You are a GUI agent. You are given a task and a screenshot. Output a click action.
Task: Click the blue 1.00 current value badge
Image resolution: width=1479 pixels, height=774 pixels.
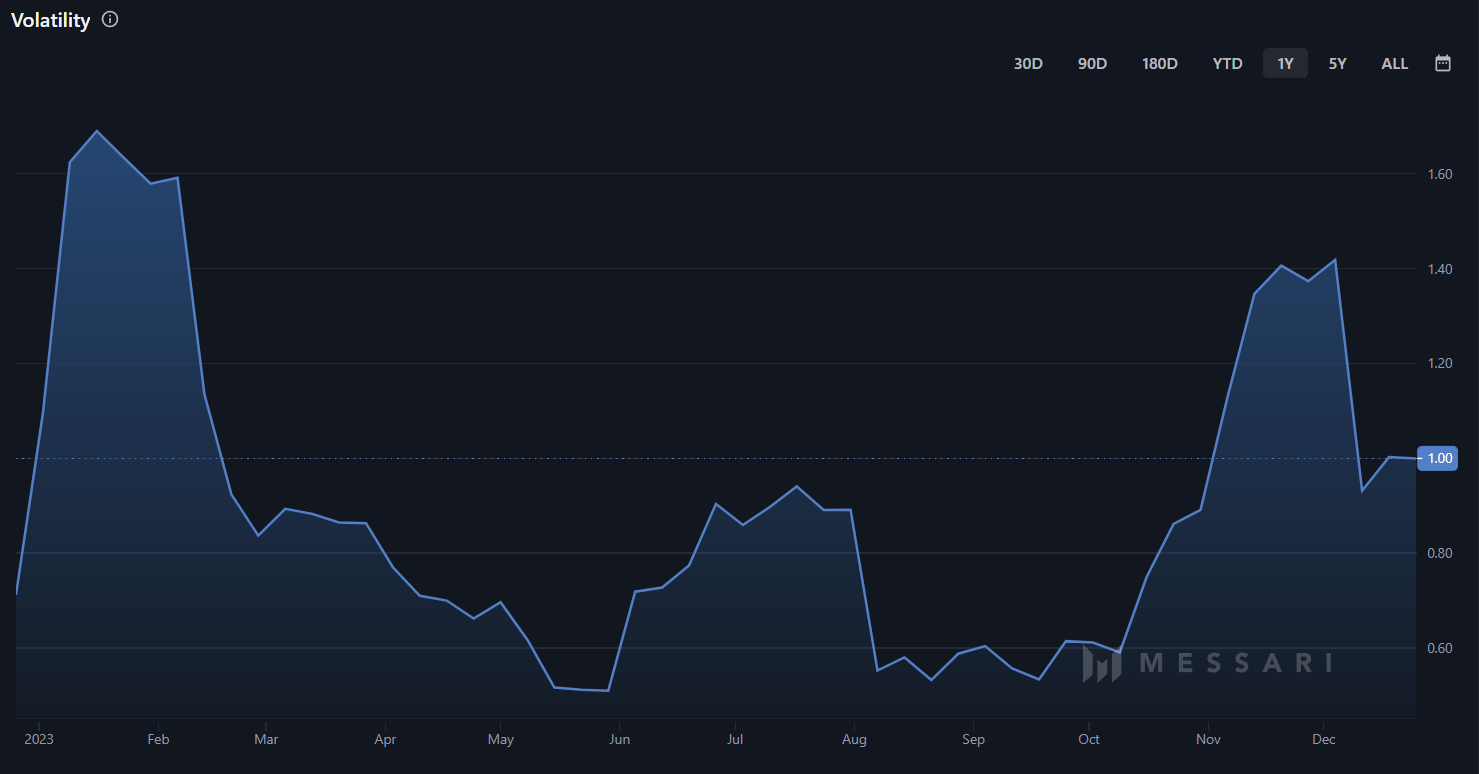tap(1439, 458)
